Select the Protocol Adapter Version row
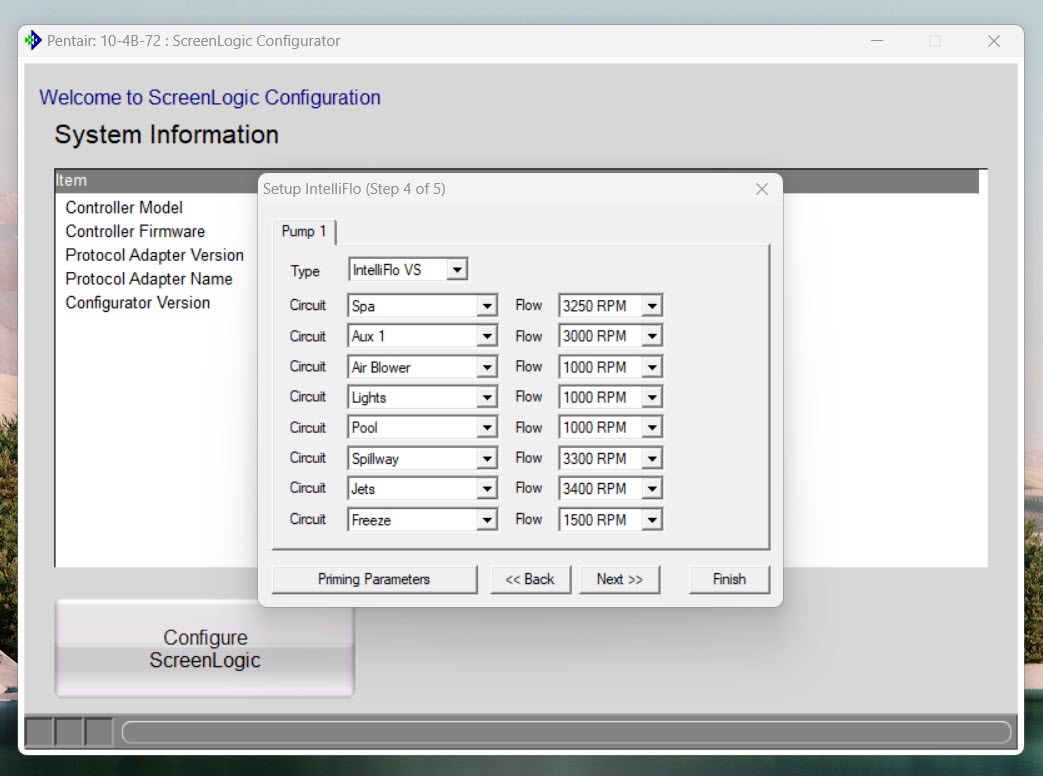This screenshot has width=1043, height=776. [154, 255]
